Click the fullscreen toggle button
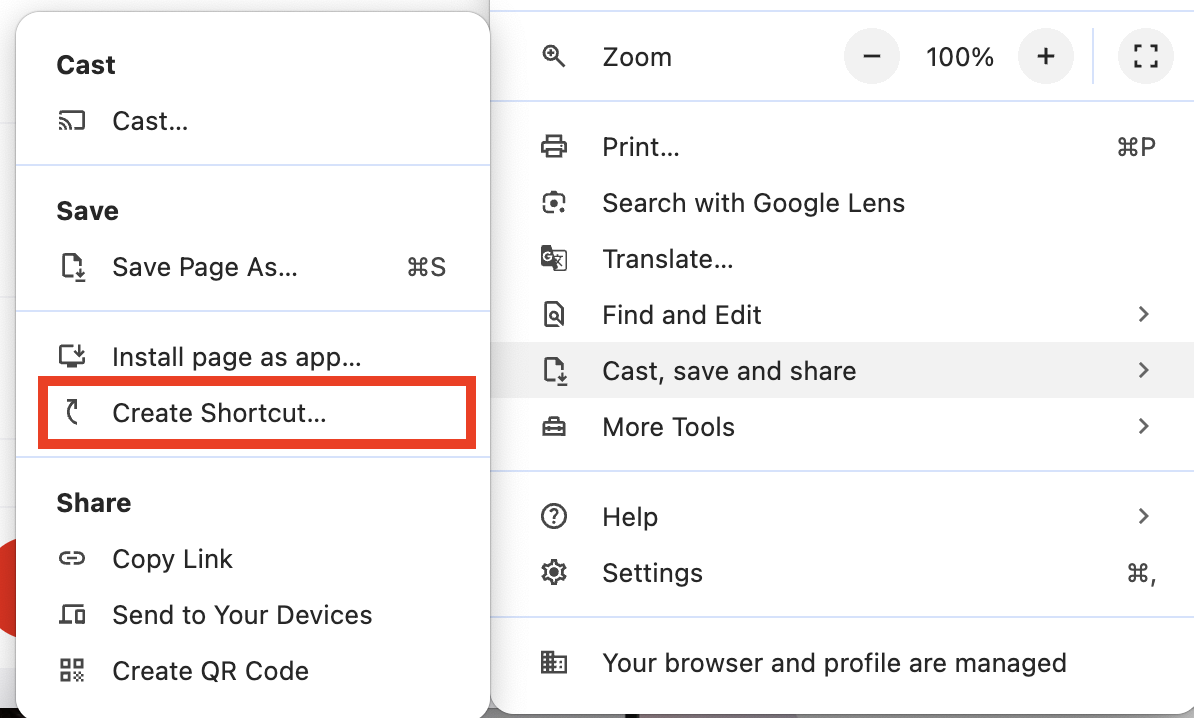1194x718 pixels. coord(1146,57)
